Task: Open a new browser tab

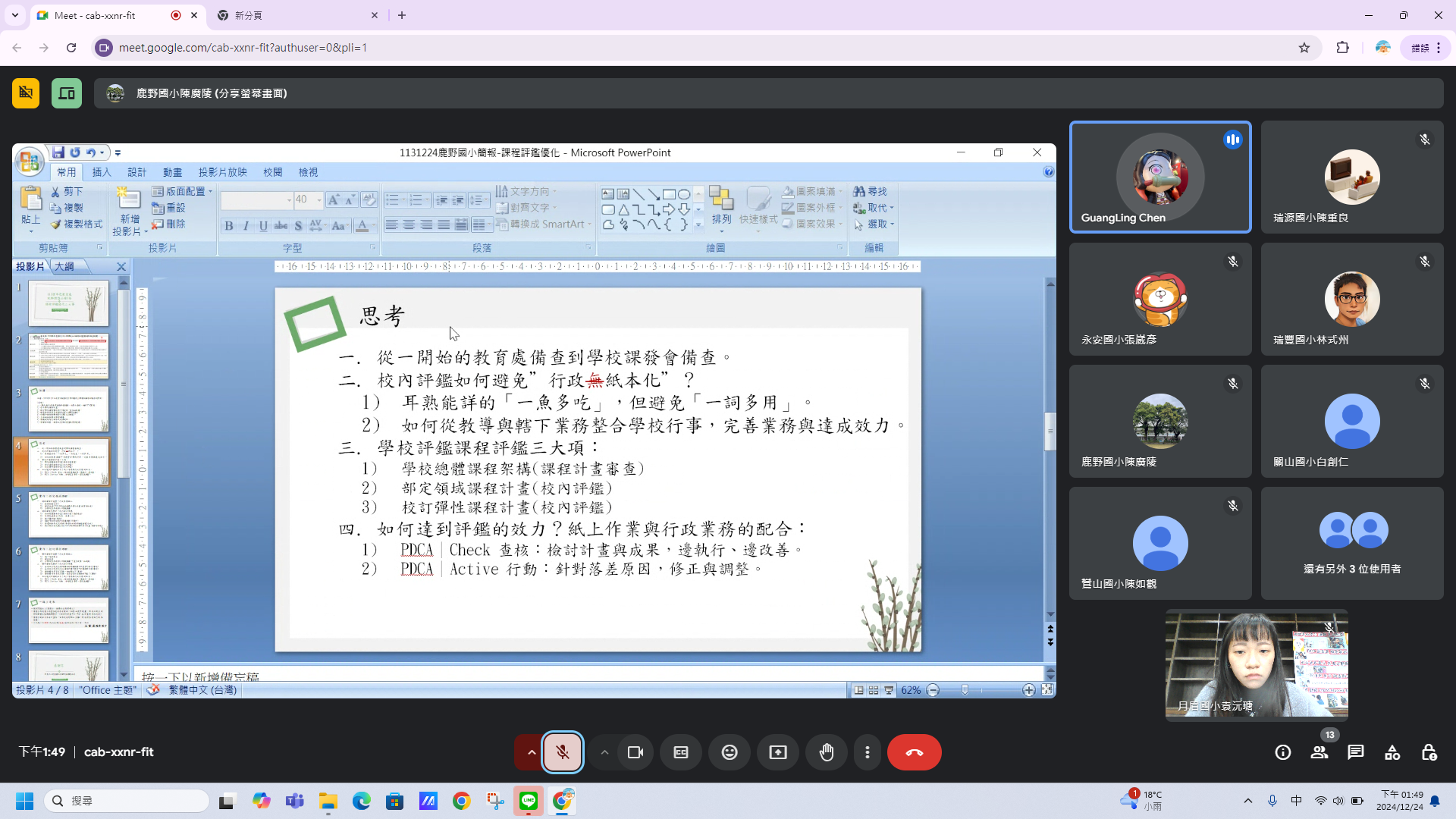Action: pos(402,15)
